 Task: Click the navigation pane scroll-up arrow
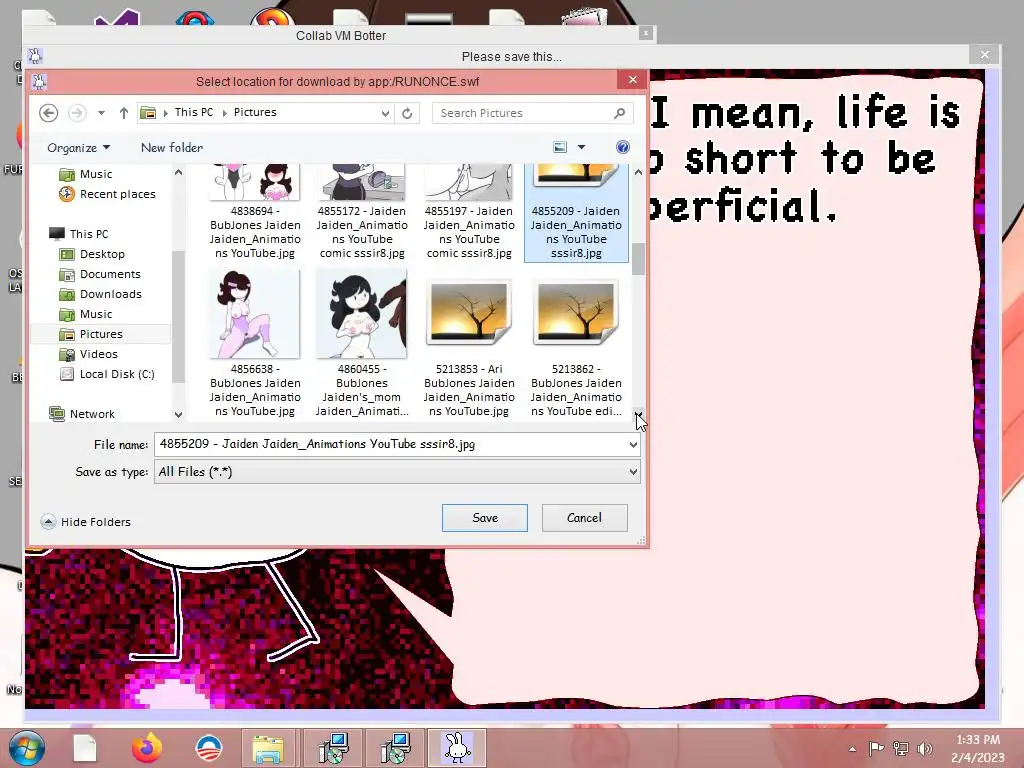[178, 172]
